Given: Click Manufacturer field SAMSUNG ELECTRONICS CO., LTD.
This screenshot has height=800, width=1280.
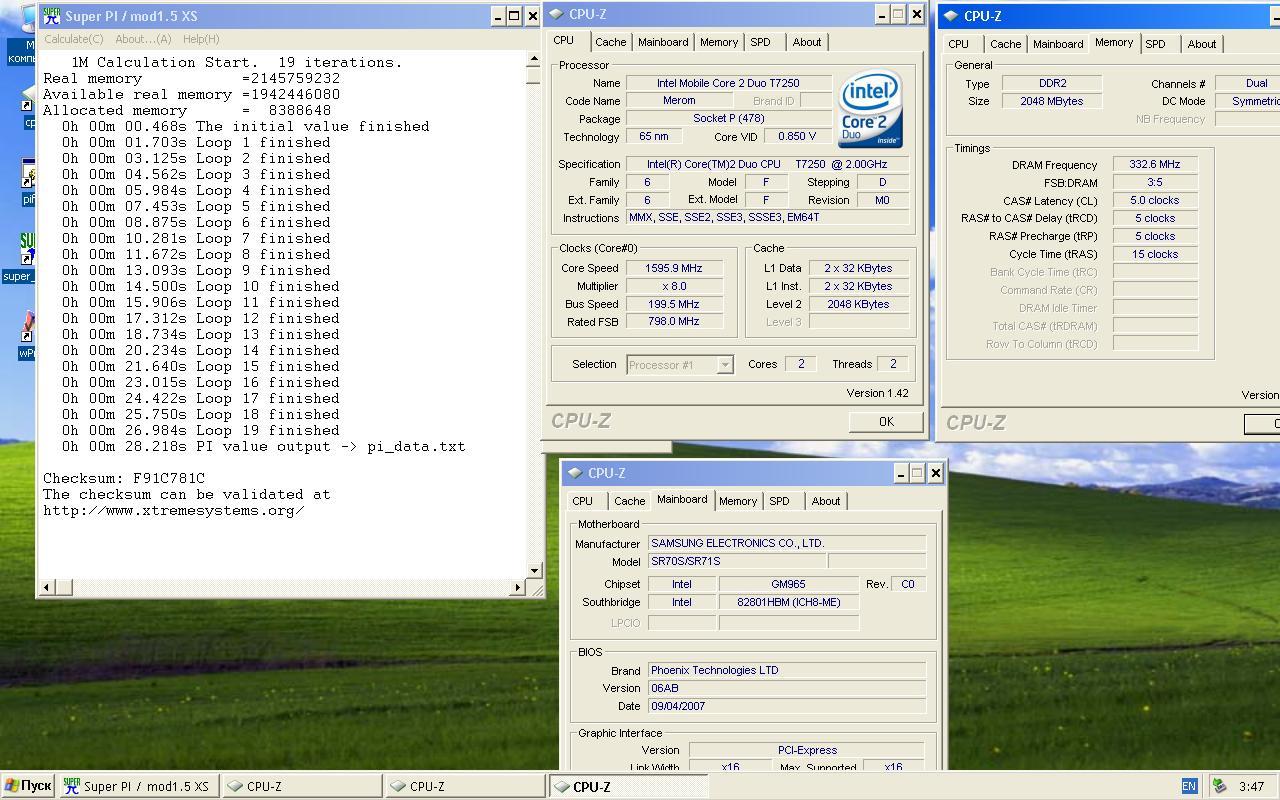Looking at the screenshot, I should coord(787,543).
